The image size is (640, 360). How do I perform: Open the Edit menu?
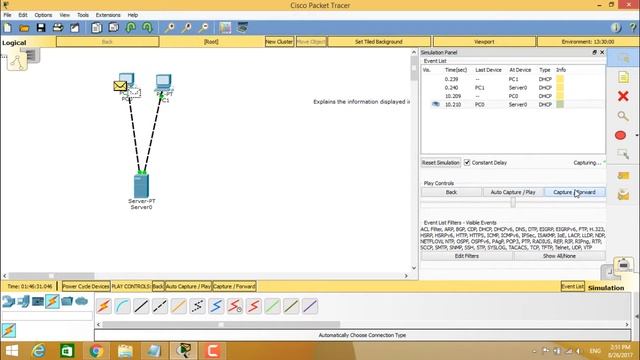[23, 15]
